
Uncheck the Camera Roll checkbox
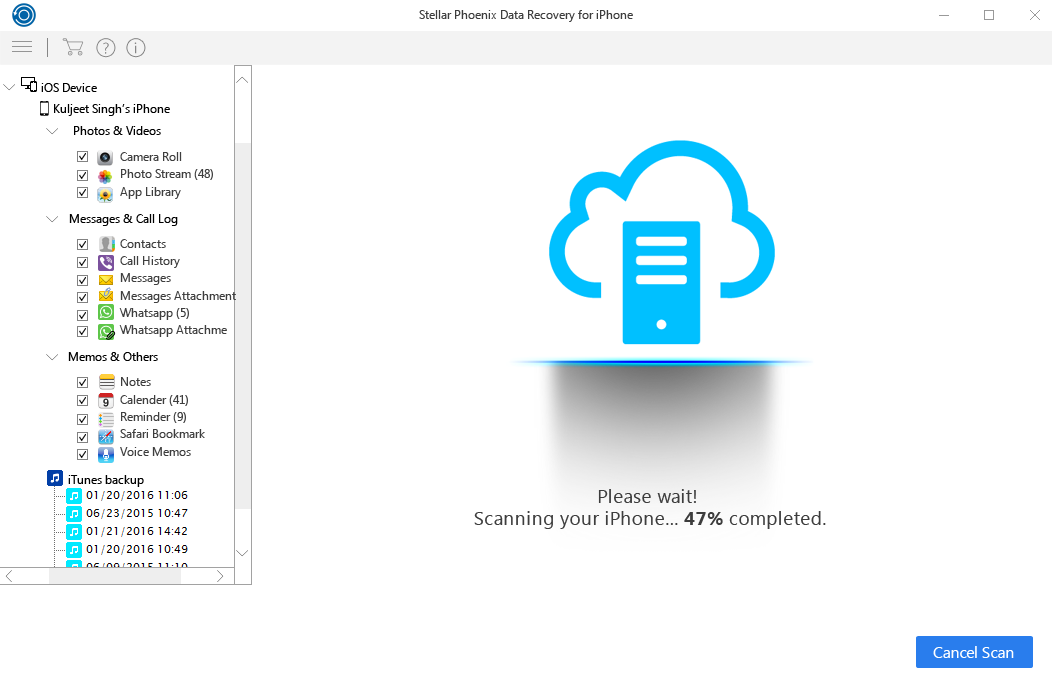pos(83,157)
